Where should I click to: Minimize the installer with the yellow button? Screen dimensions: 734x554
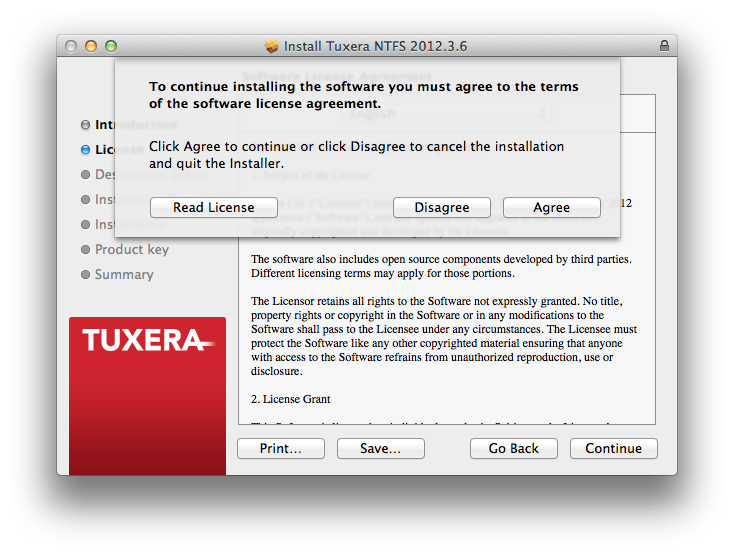coord(91,46)
